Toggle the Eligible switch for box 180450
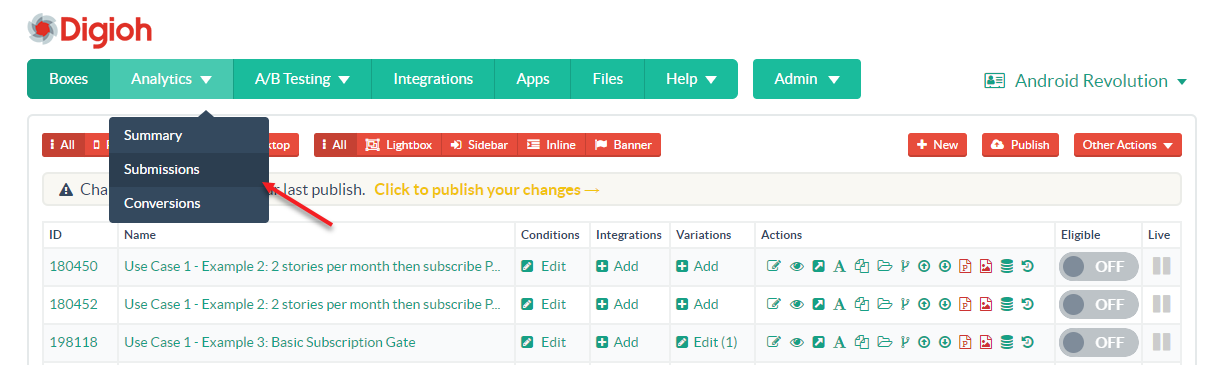This screenshot has height=365, width=1226. 1099,266
